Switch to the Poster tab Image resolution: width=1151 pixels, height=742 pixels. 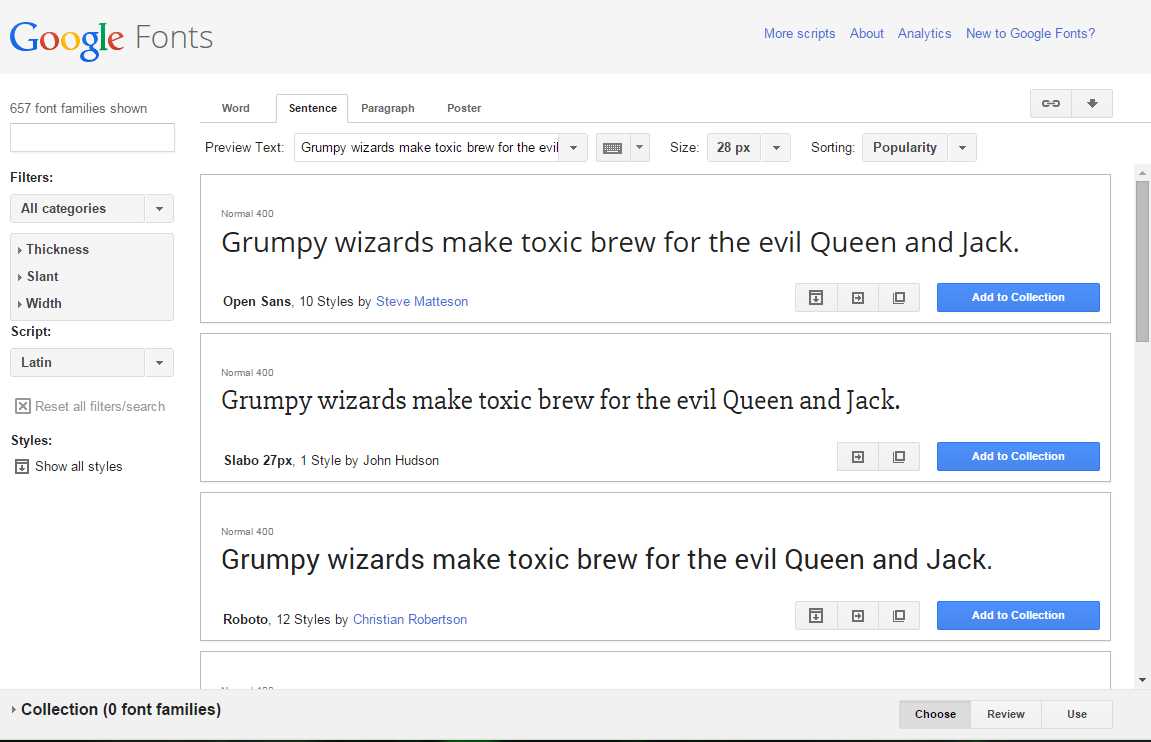[x=463, y=108]
